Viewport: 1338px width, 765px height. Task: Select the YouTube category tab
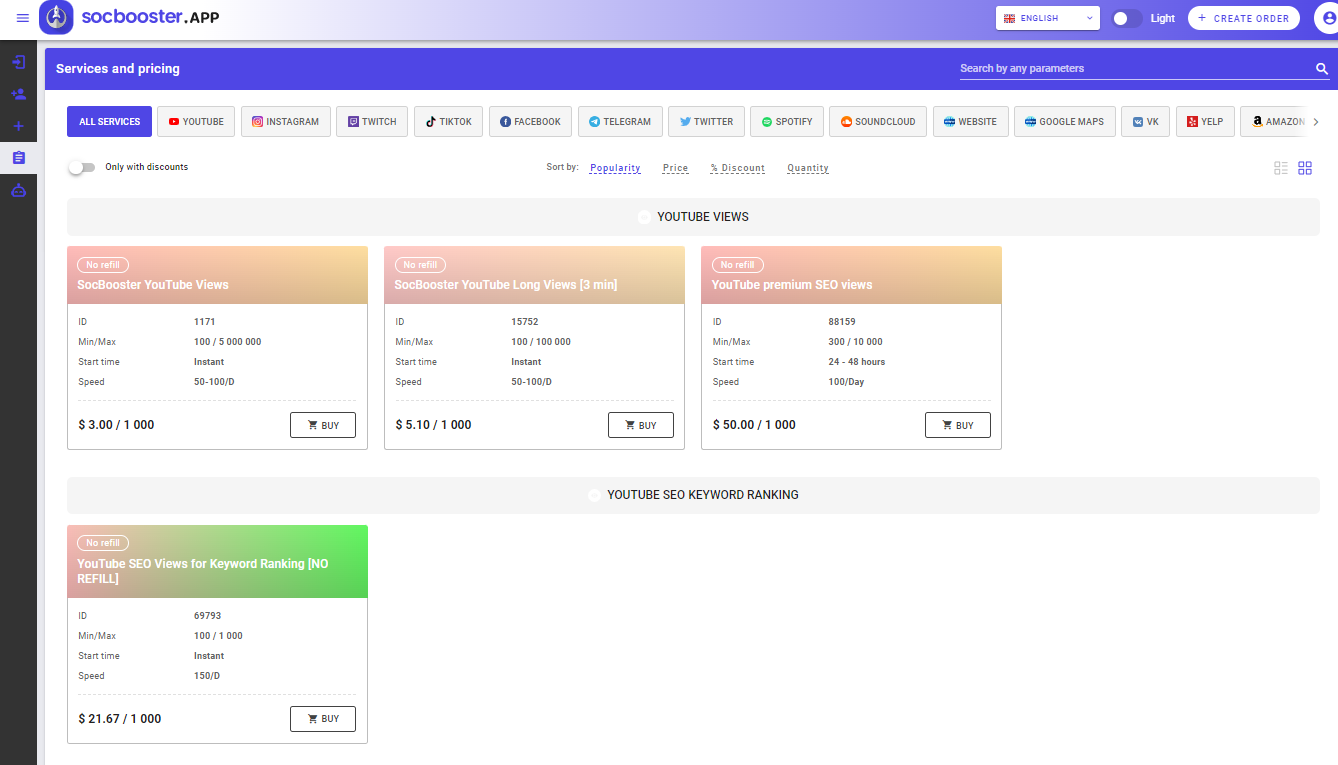pos(196,122)
